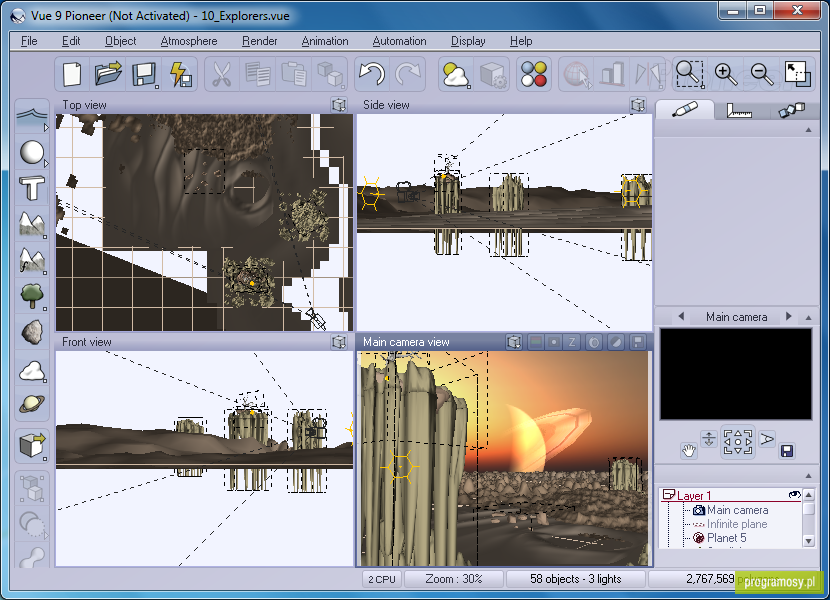Screen dimensions: 830x600
Task: Switch to the Aspect paintbrush tab
Action: coord(685,110)
